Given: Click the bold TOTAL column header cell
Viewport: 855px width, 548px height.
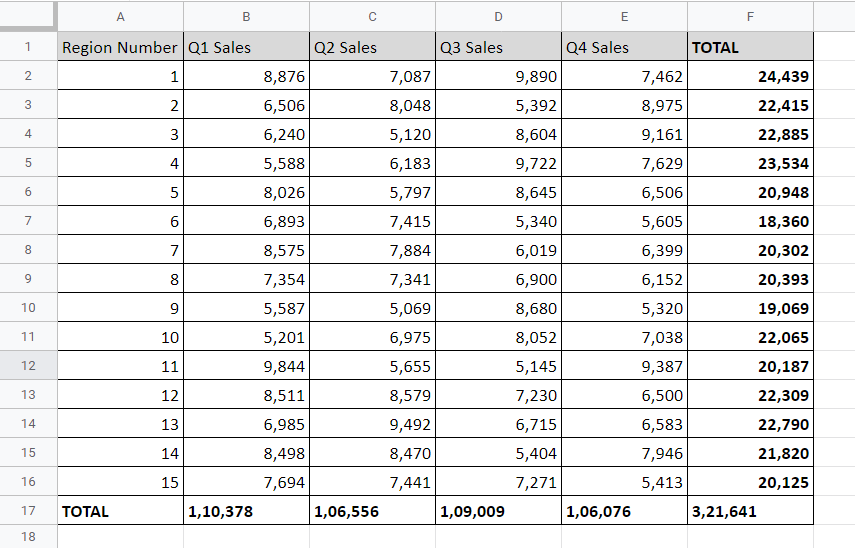Looking at the screenshot, I should point(750,47).
